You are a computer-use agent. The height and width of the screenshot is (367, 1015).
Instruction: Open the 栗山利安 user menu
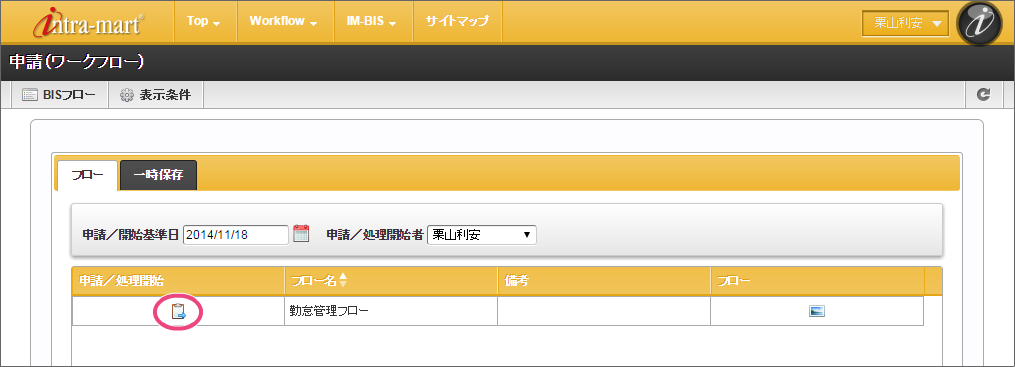click(x=905, y=23)
